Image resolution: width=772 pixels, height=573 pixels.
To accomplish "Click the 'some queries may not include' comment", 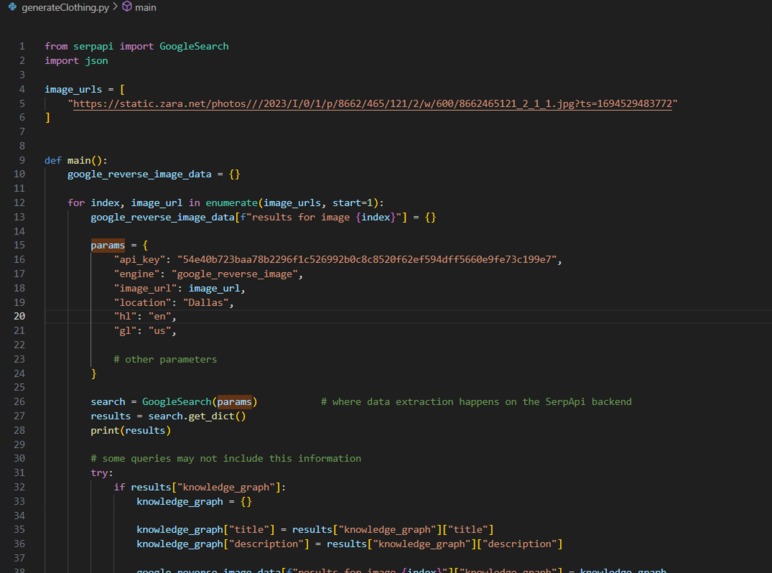I will tap(226, 458).
